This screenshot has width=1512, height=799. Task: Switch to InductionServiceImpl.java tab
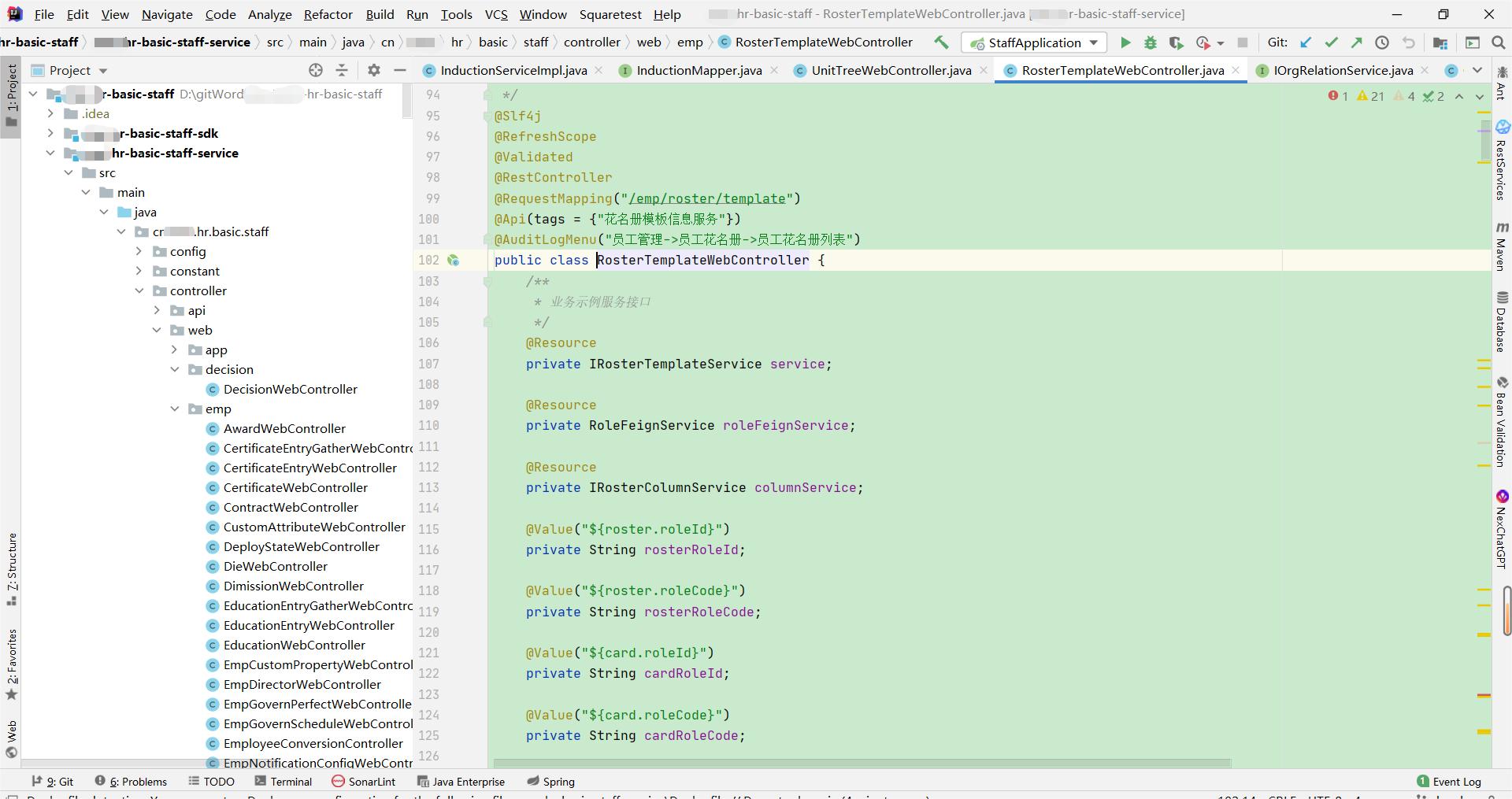(513, 70)
